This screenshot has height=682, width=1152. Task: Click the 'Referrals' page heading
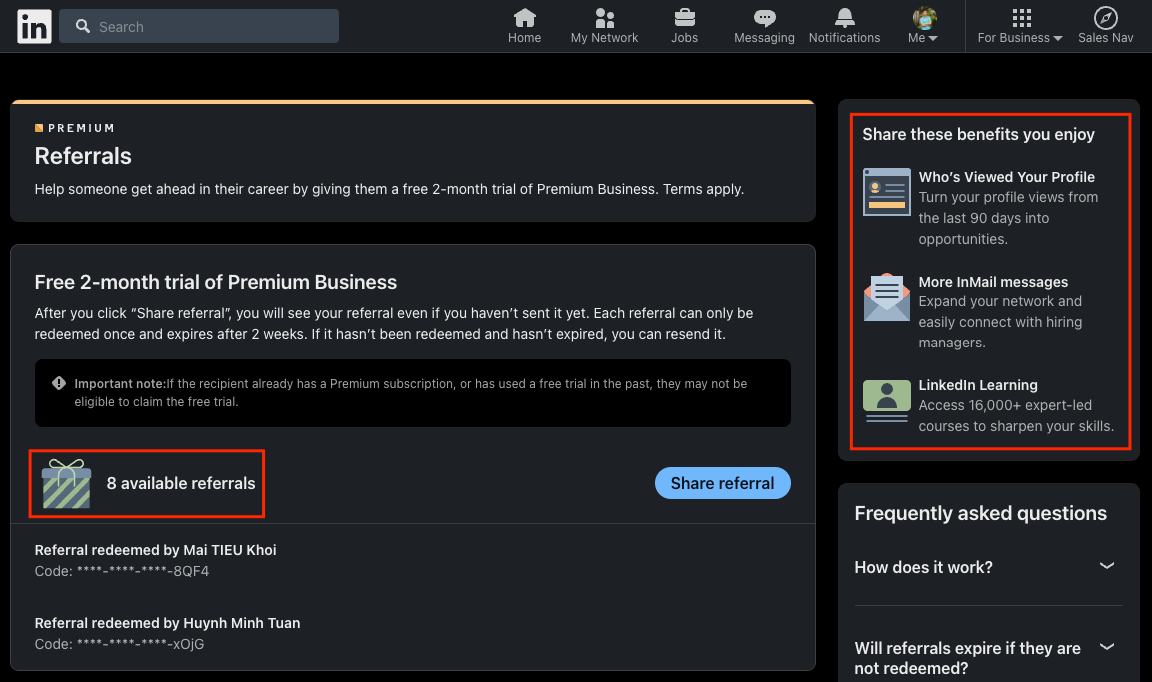coord(83,156)
